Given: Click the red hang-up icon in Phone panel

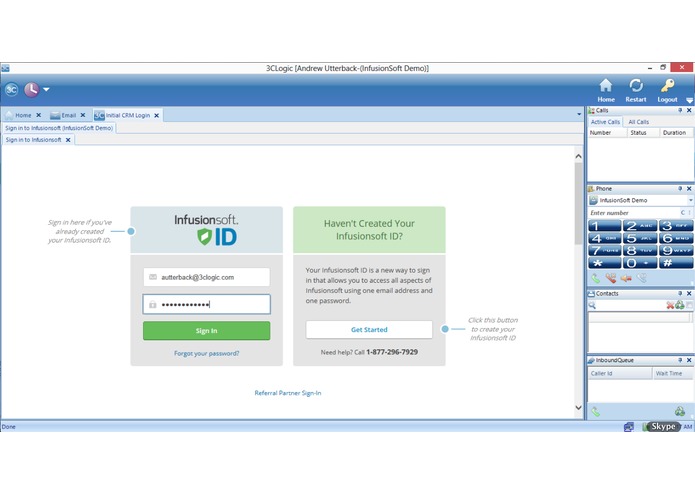Looking at the screenshot, I should [611, 278].
